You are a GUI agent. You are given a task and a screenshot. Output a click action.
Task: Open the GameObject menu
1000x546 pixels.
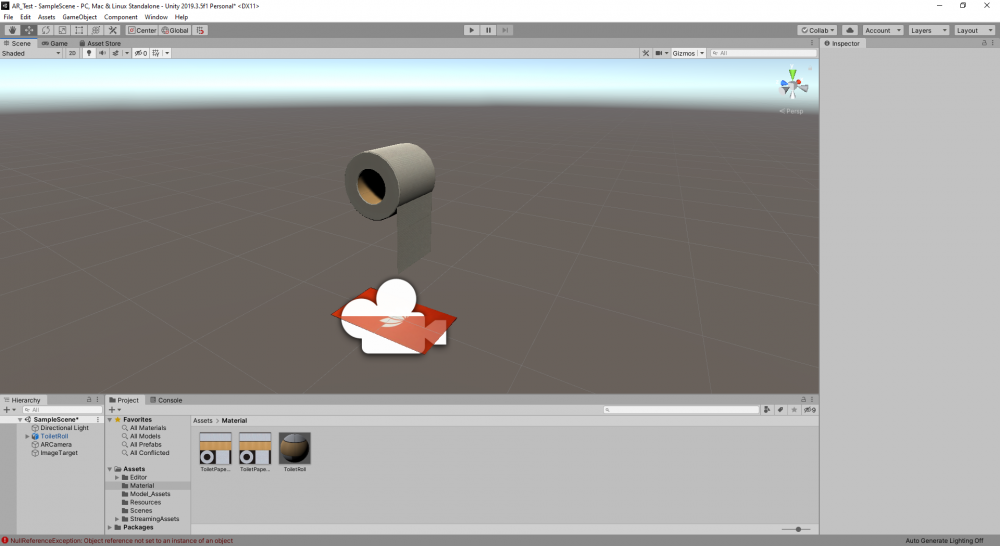coord(79,17)
